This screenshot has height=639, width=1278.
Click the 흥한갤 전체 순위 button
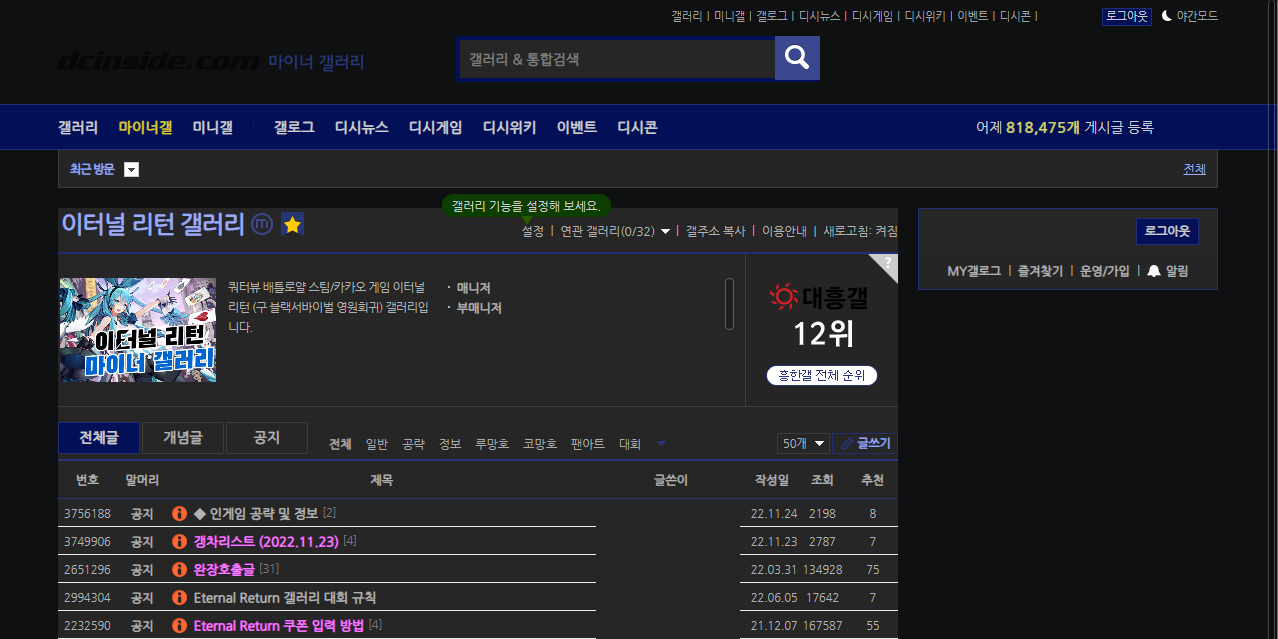(822, 375)
